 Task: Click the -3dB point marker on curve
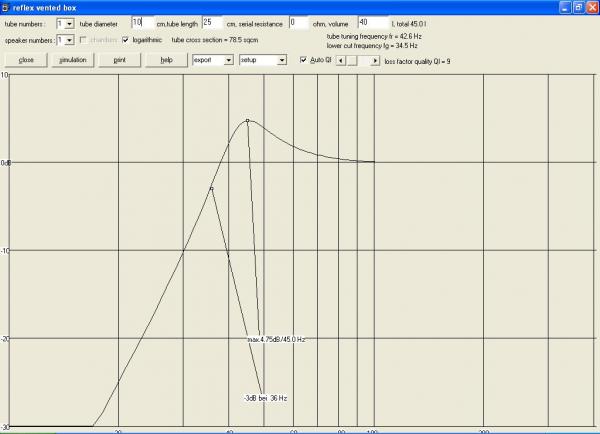(211, 188)
